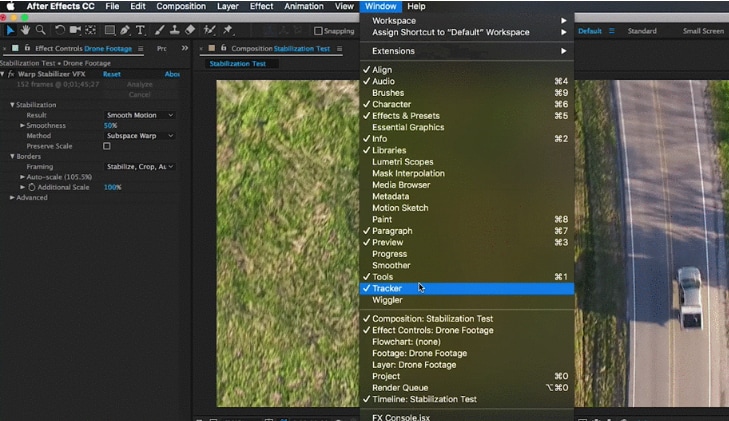Select the Eraser tool
This screenshot has height=421, width=729.
(x=190, y=30)
